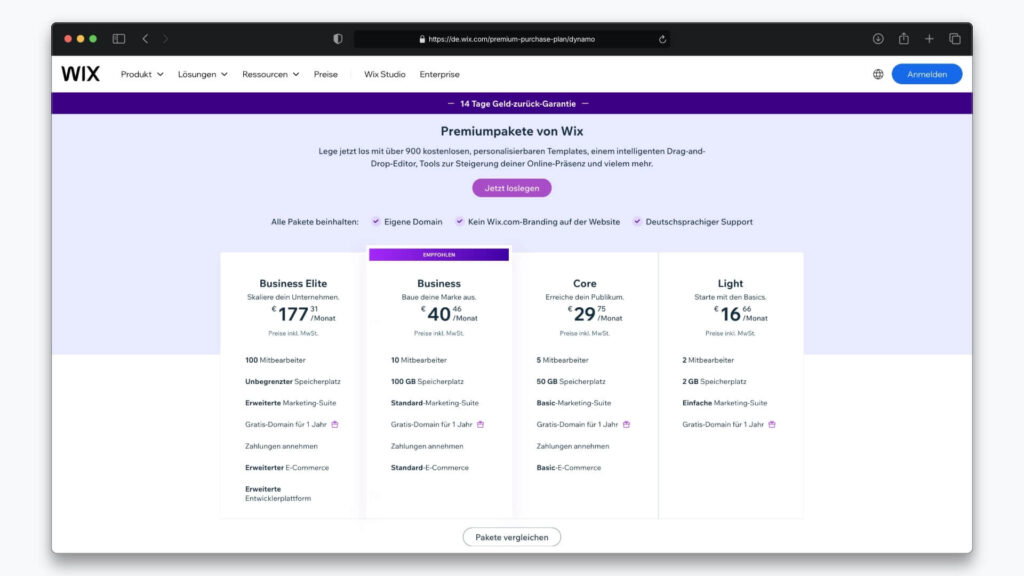This screenshot has width=1024, height=576.
Task: Click the address bar URL field
Action: pyautogui.click(x=511, y=39)
